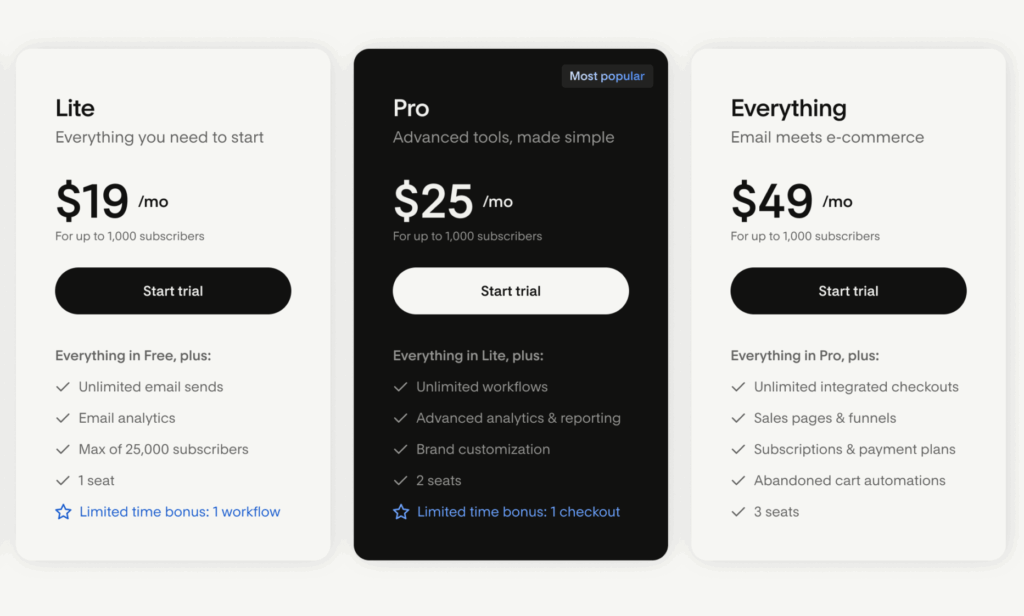
Task: Click Advanced analytics & reporting feature
Action: pos(518,418)
